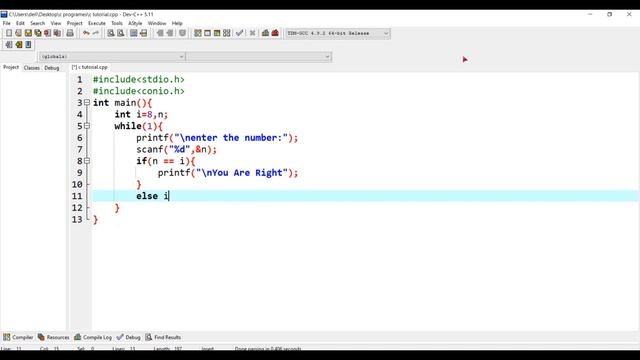Image resolution: width=640 pixels, height=360 pixels.
Task: Click the yellow Toggle Bookmarks icon
Action: [x=18, y=44]
